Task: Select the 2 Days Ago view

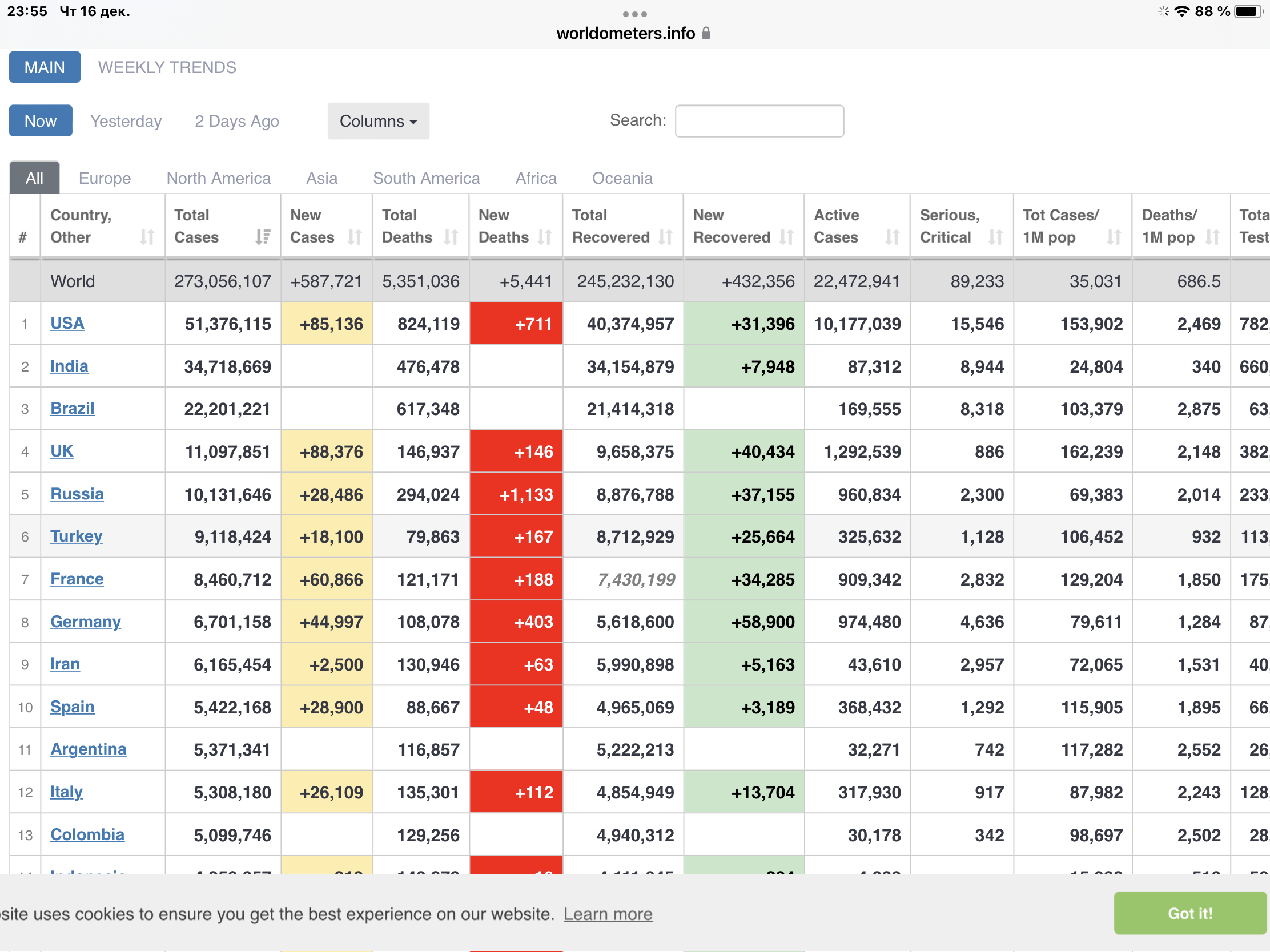Action: pyautogui.click(x=236, y=121)
